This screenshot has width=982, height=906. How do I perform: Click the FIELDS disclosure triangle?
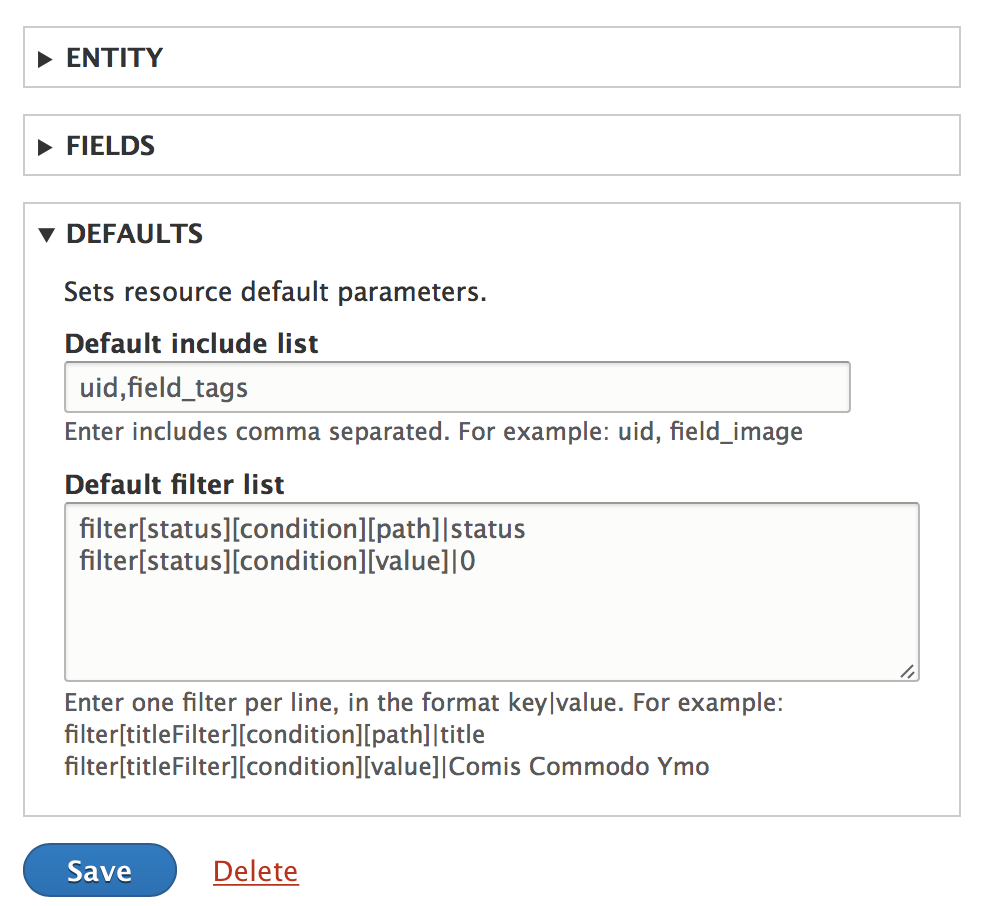(45, 145)
